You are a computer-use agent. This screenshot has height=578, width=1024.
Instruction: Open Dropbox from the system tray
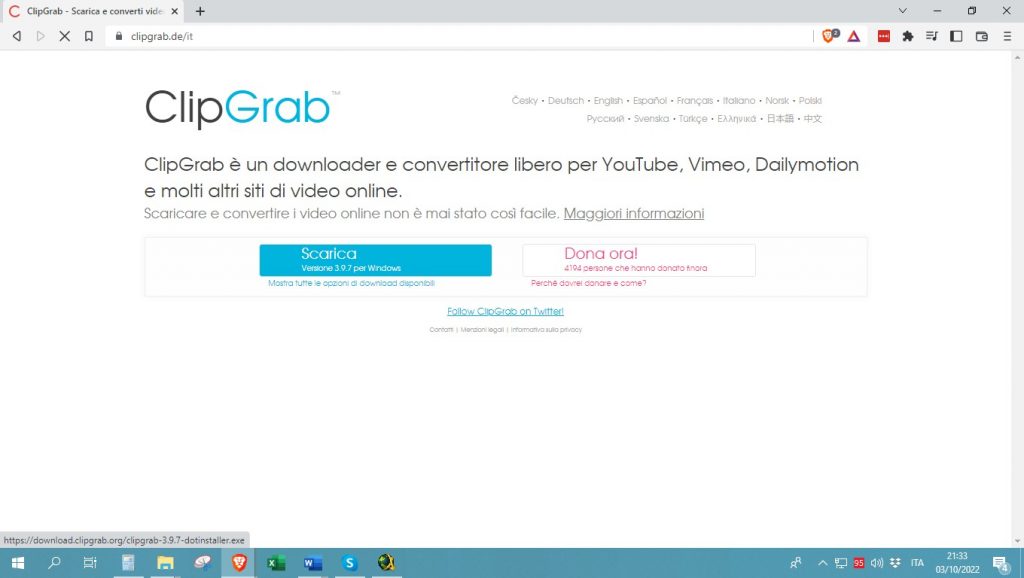(x=896, y=563)
